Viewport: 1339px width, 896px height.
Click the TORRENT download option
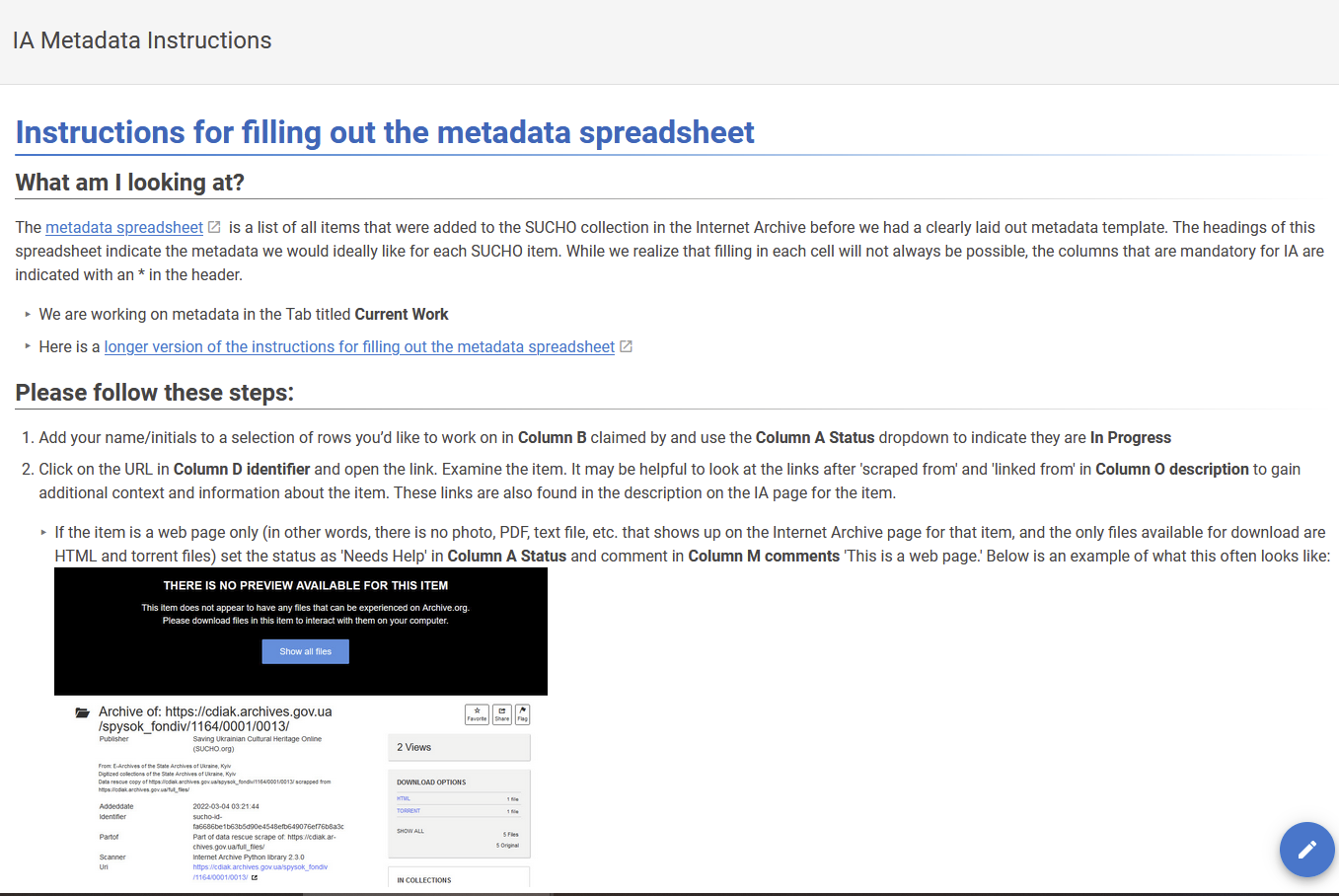pyautogui.click(x=409, y=811)
